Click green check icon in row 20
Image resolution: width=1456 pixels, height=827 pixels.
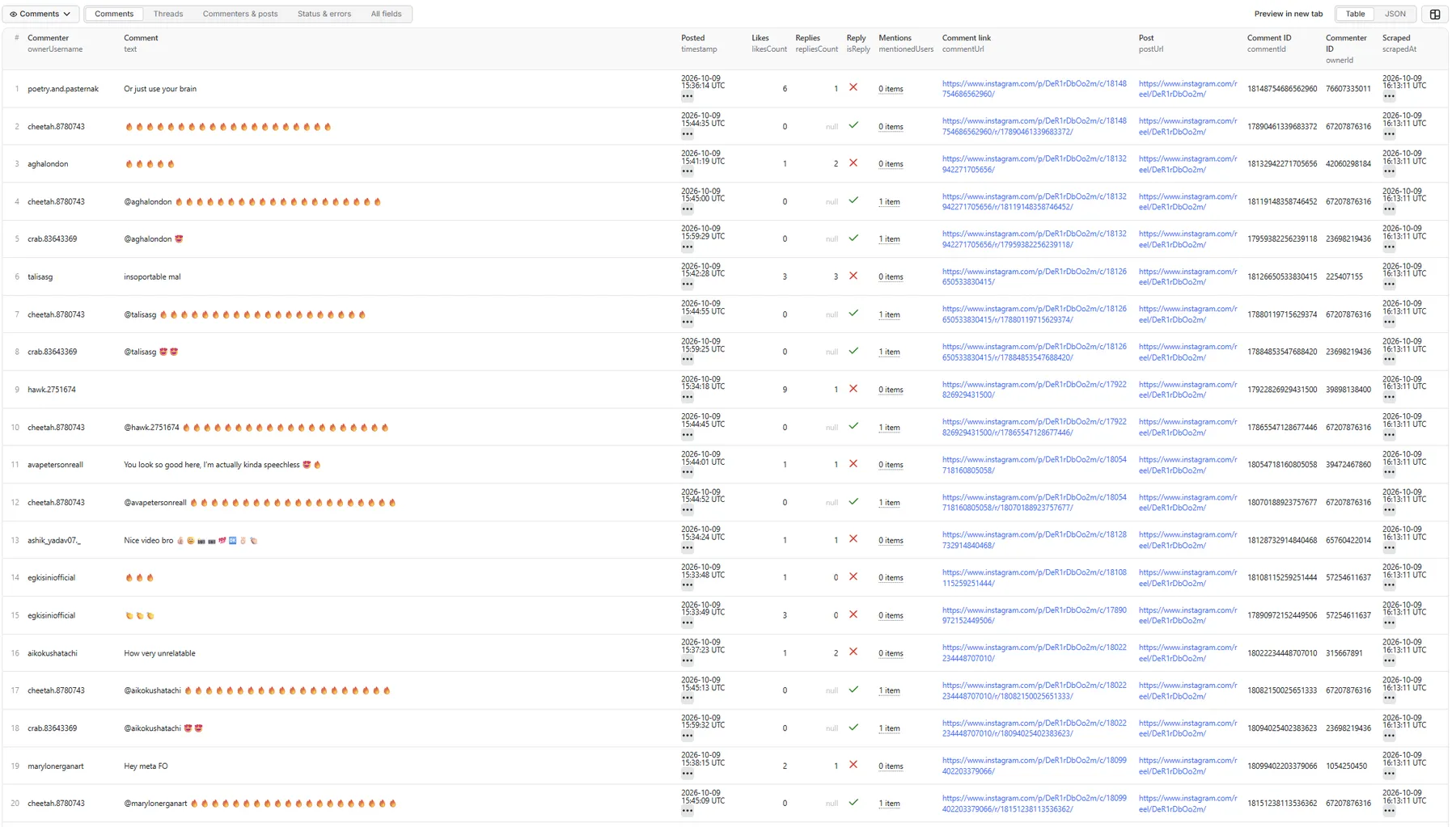[x=853, y=803]
